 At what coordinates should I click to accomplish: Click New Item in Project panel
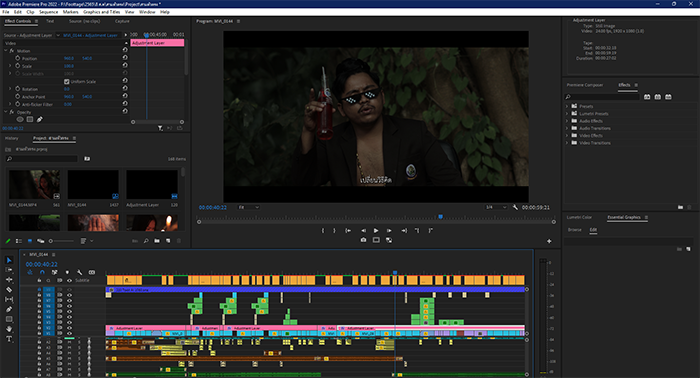point(168,241)
